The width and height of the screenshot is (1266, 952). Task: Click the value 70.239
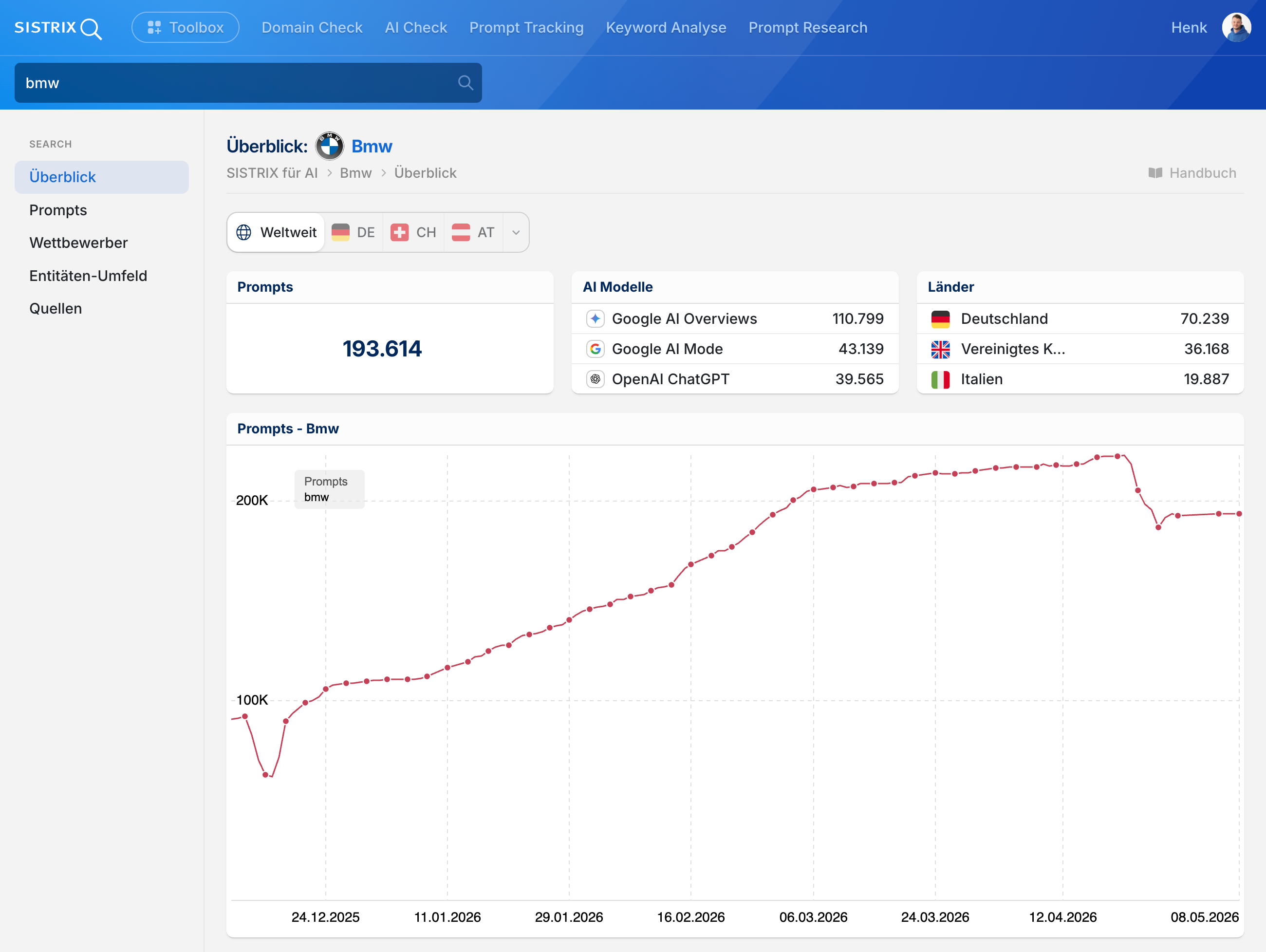pyautogui.click(x=1204, y=319)
